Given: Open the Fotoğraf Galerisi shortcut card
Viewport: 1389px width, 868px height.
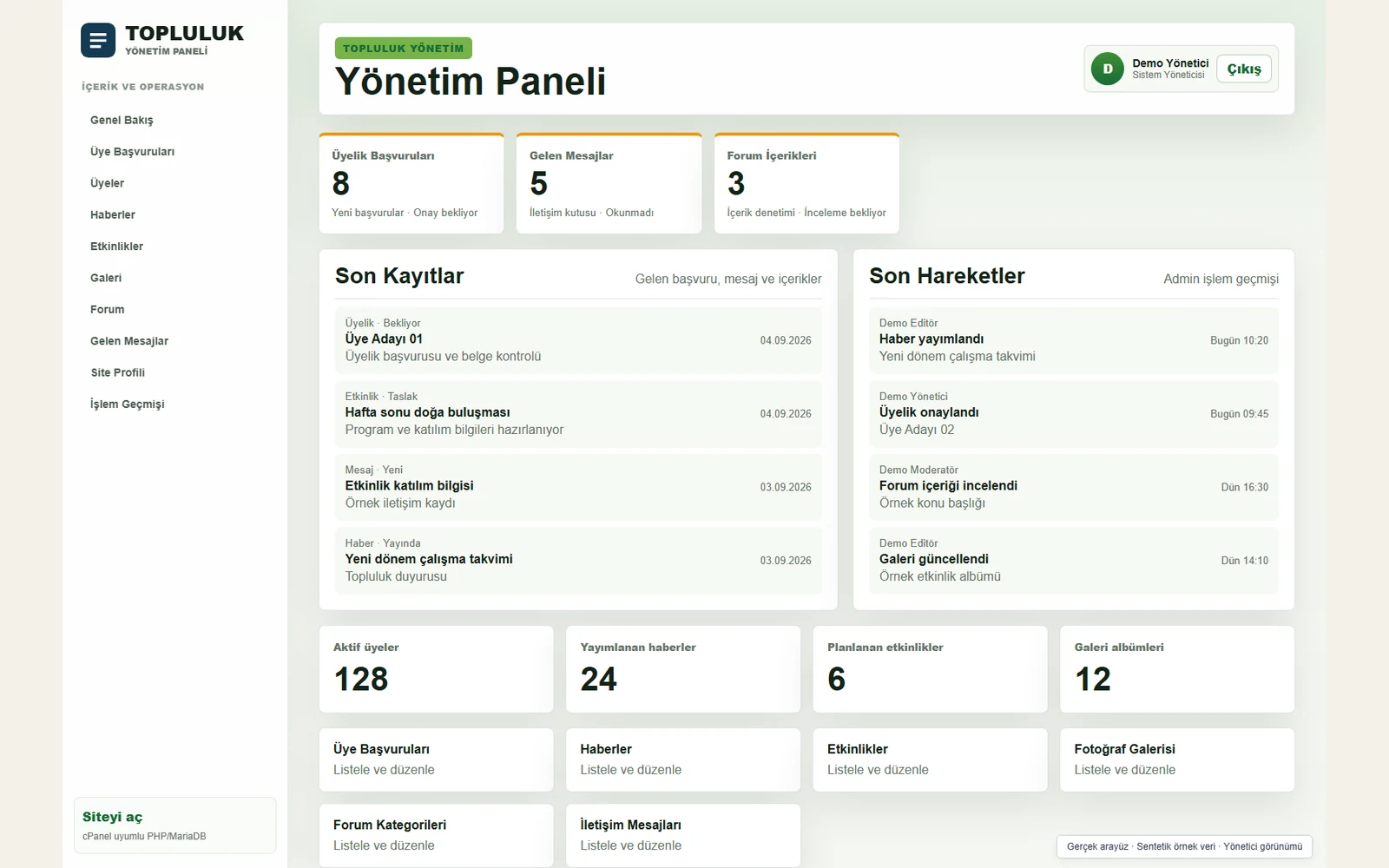Looking at the screenshot, I should [1177, 759].
